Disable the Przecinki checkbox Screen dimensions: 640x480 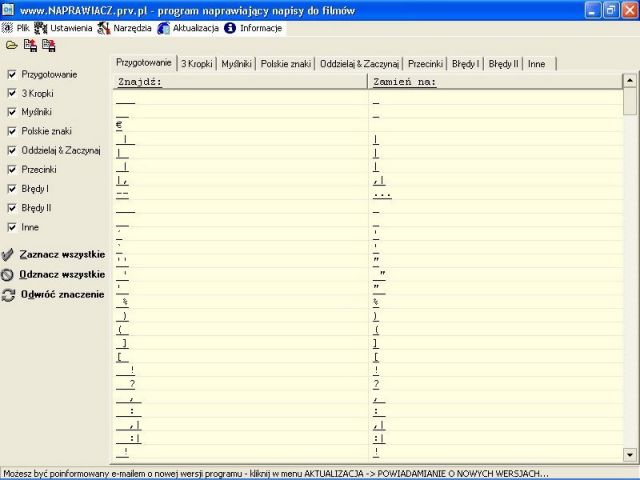(11, 169)
